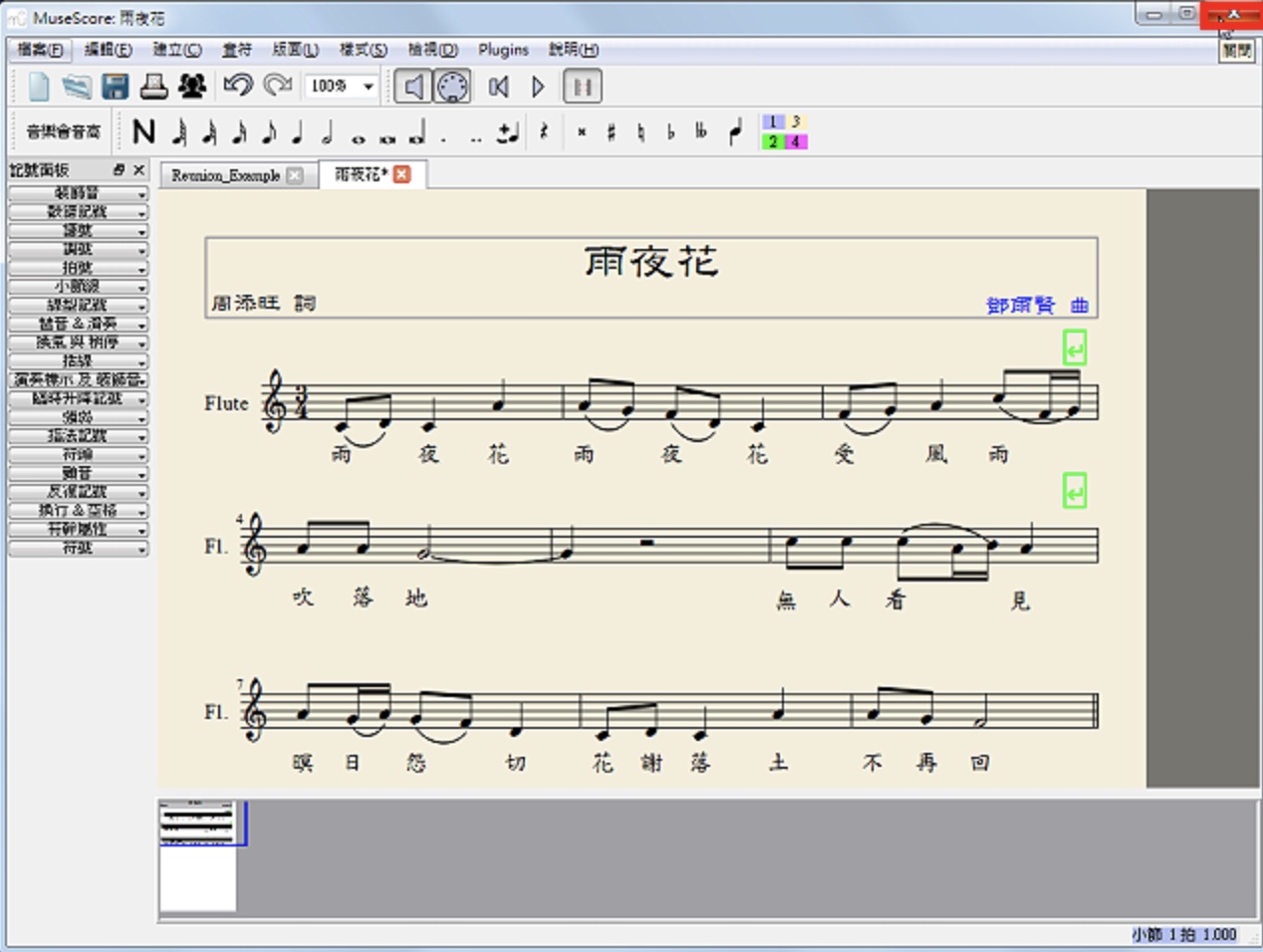This screenshot has height=952, width=1263.
Task: Open the 建立(C) create menu
Action: tap(177, 50)
